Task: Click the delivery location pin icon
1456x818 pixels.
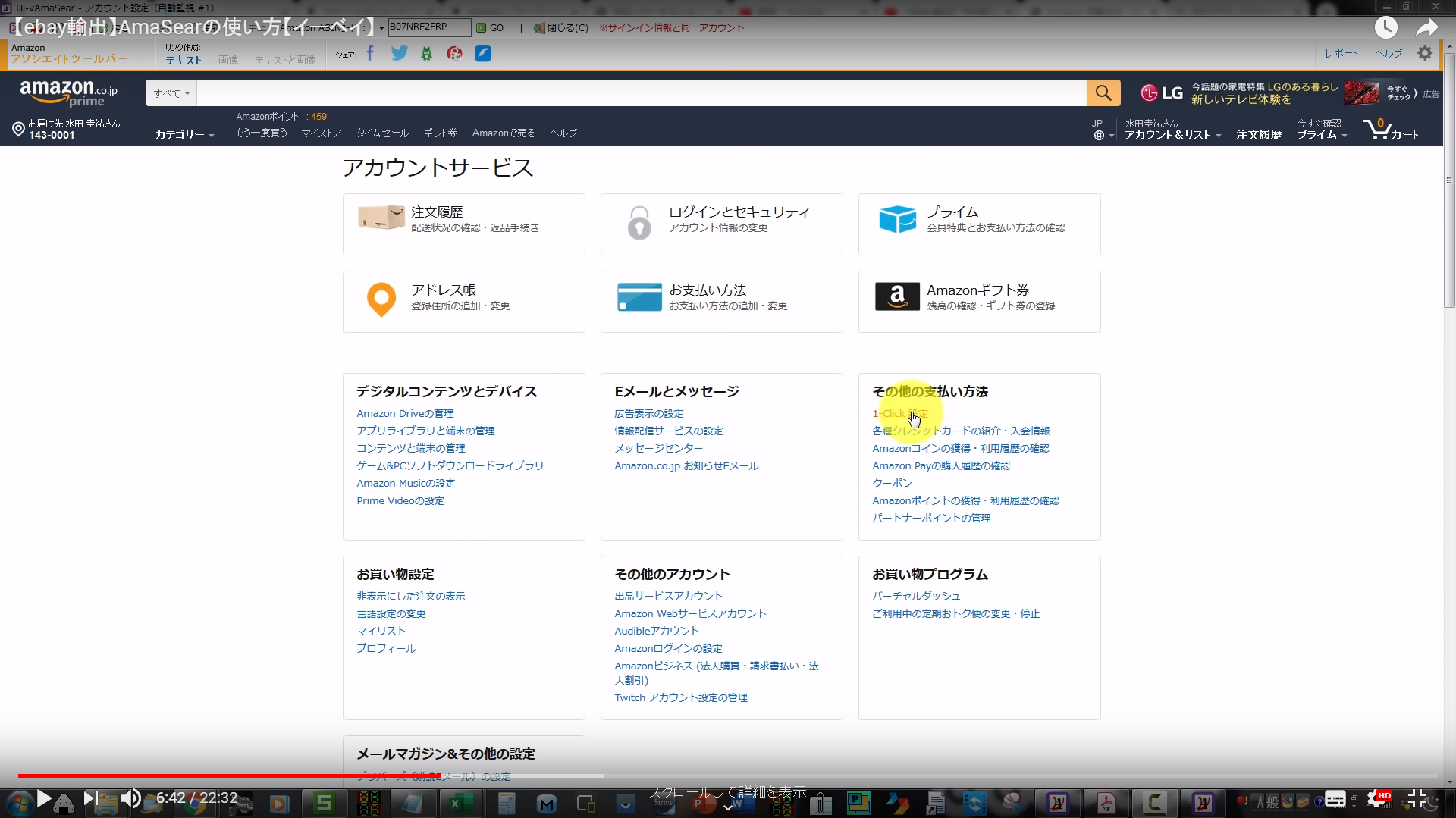Action: point(18,129)
